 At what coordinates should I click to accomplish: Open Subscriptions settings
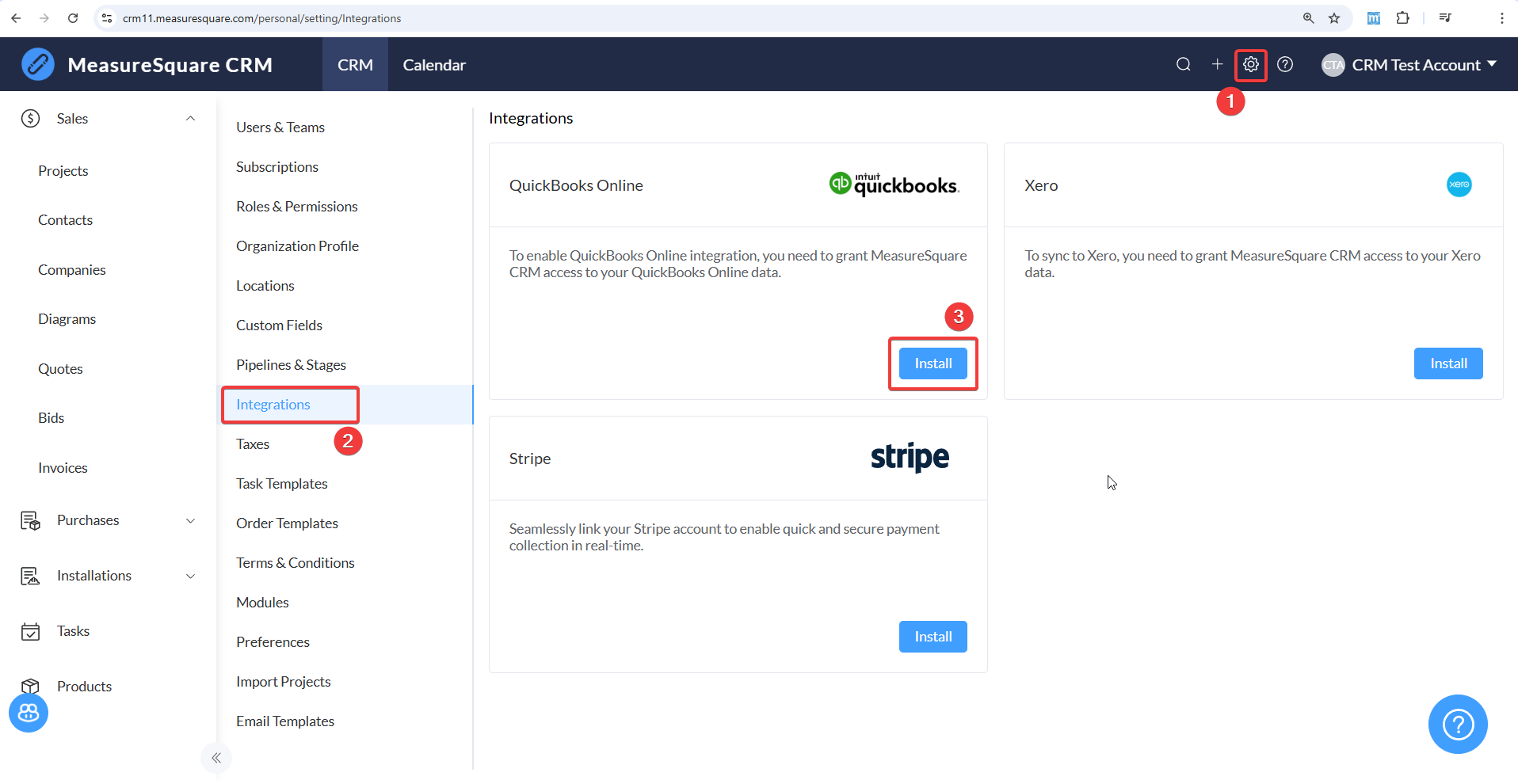(277, 167)
